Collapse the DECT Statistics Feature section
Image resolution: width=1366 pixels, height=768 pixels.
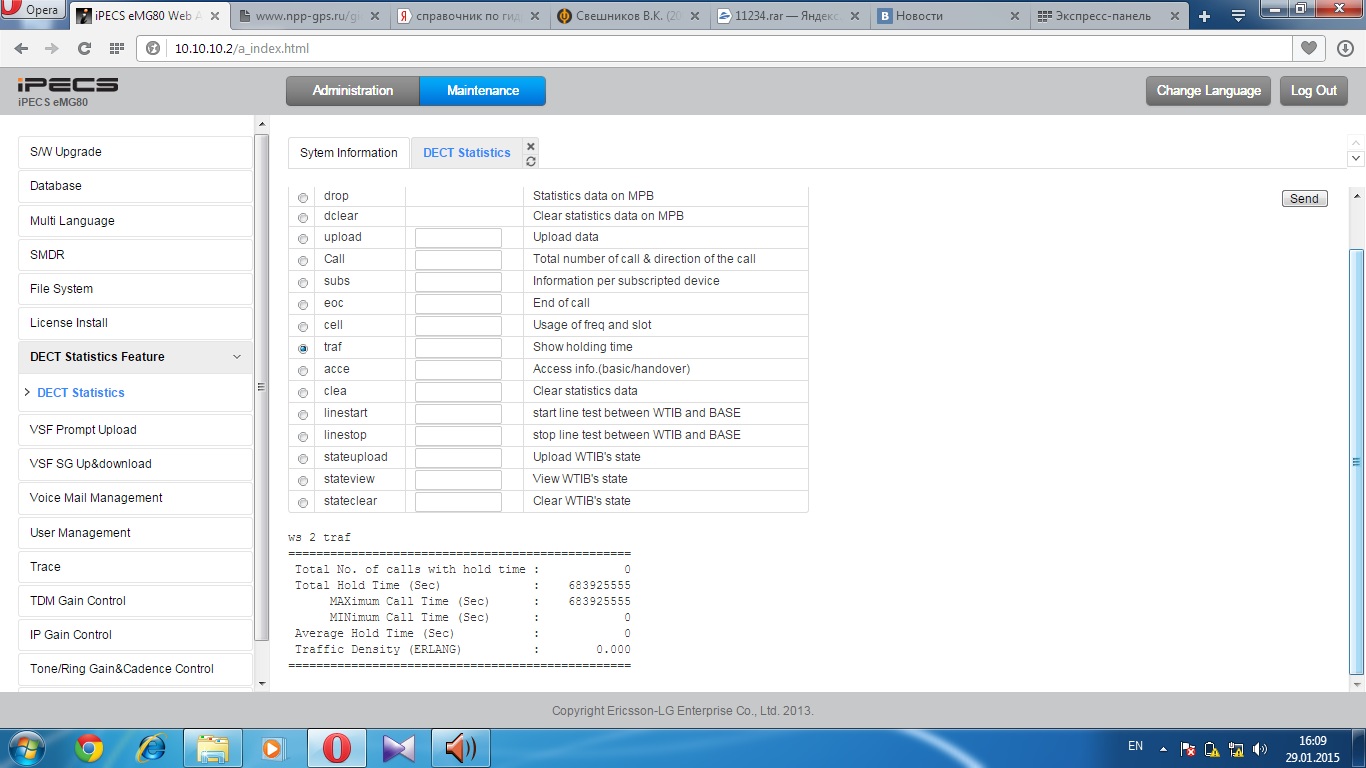pos(237,357)
